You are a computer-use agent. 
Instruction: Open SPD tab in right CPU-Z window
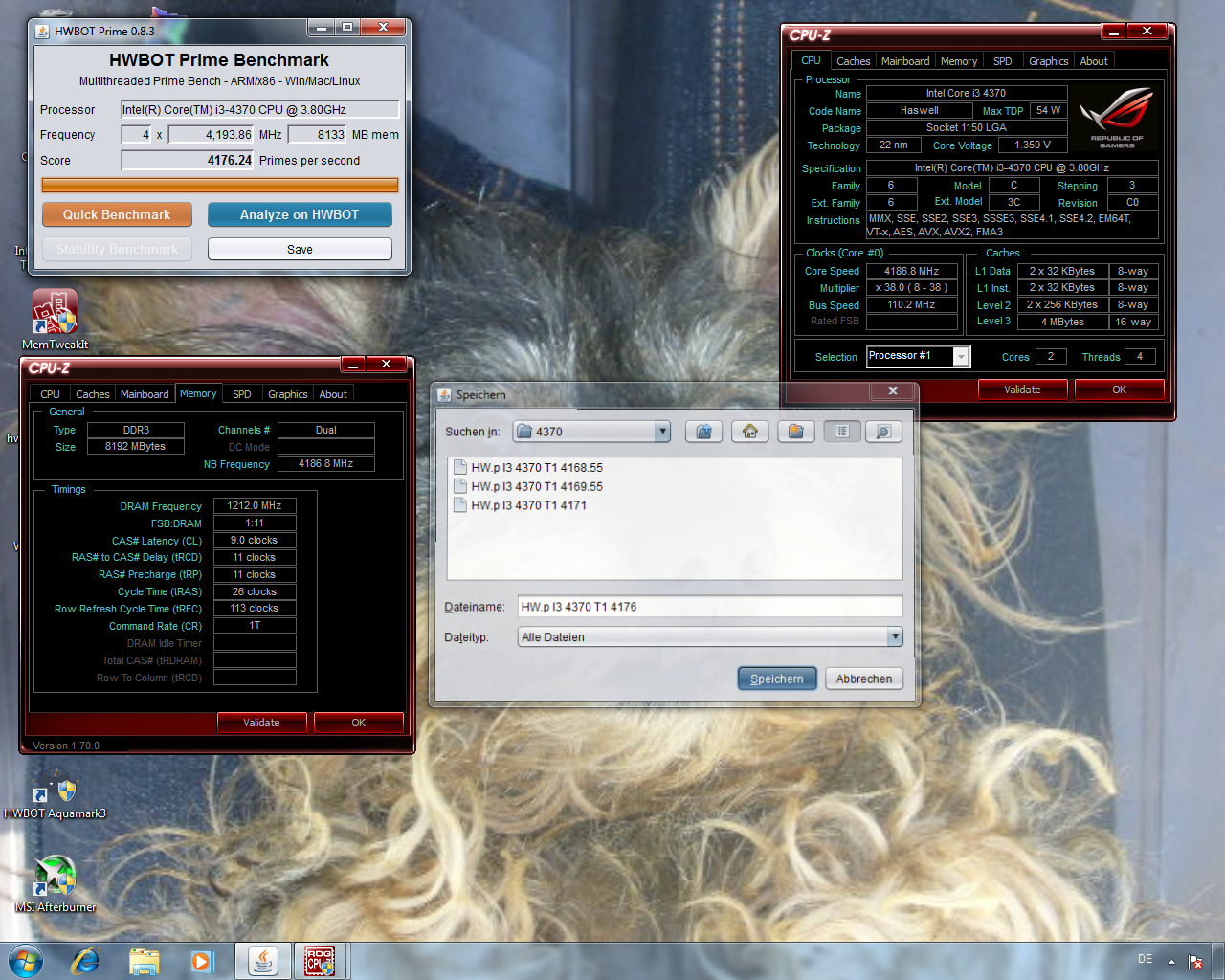(x=1003, y=61)
